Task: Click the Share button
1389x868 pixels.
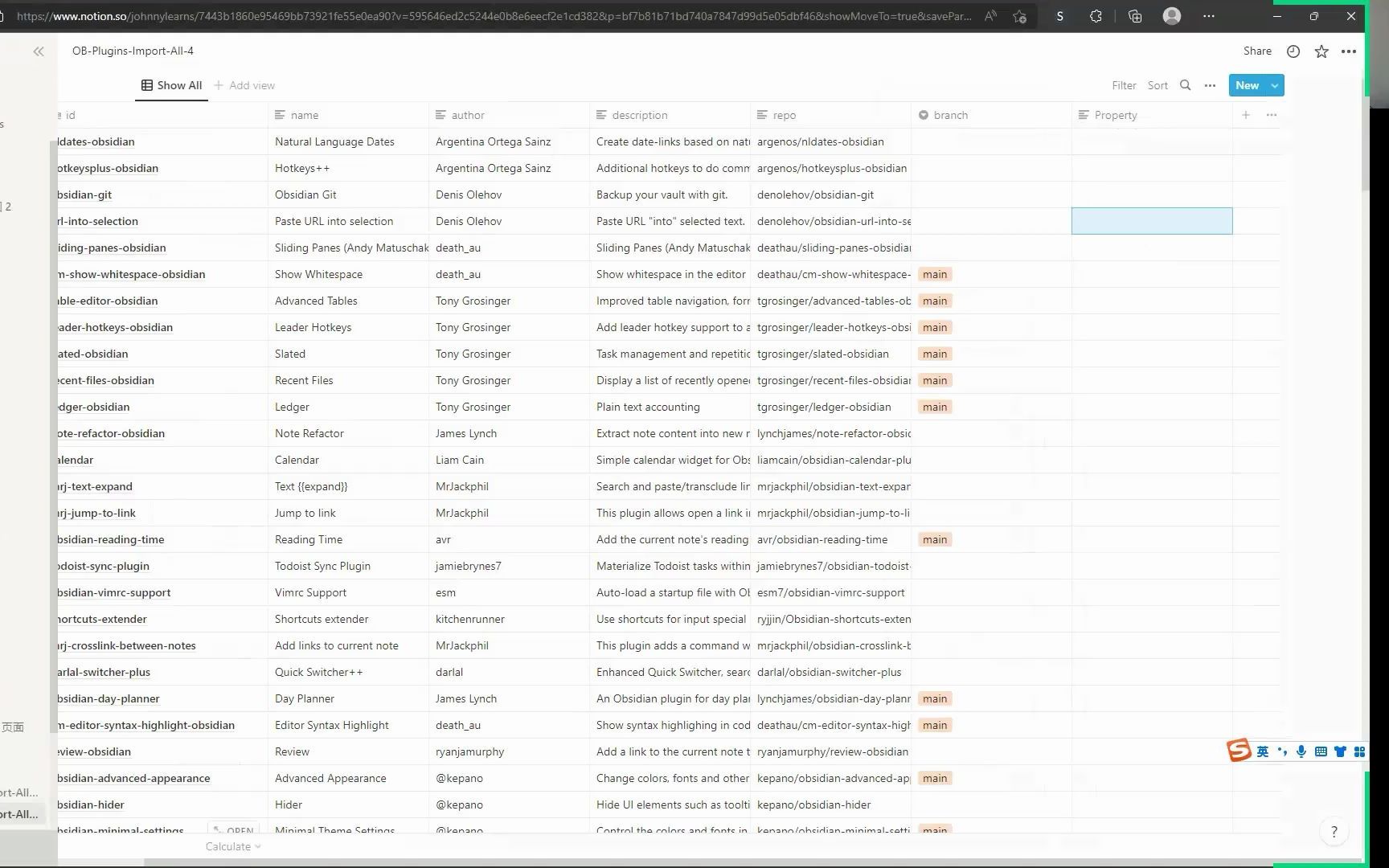Action: click(1257, 51)
